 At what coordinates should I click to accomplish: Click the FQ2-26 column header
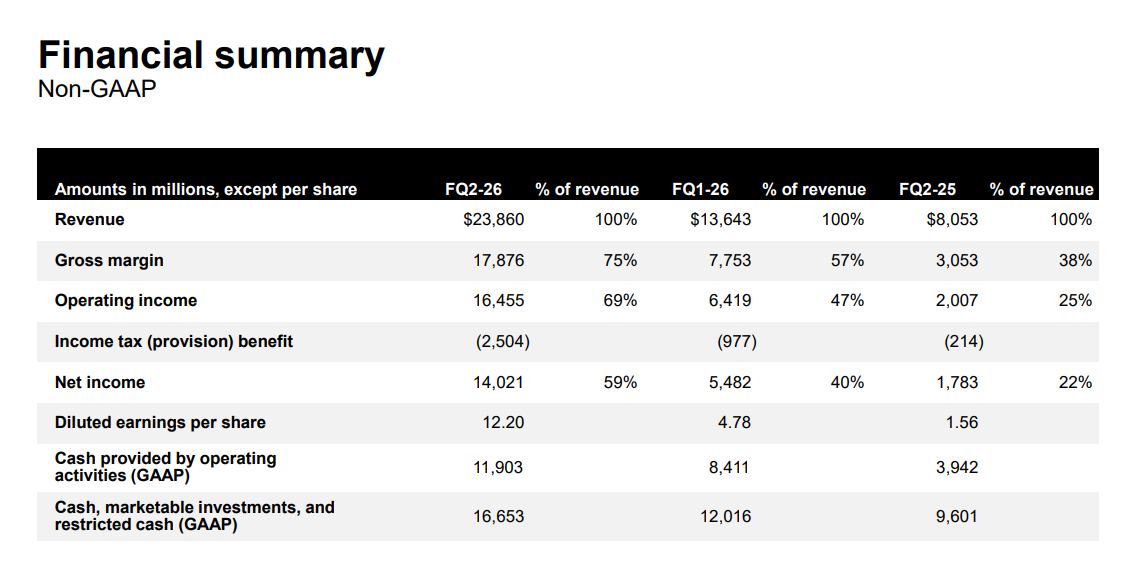point(473,189)
